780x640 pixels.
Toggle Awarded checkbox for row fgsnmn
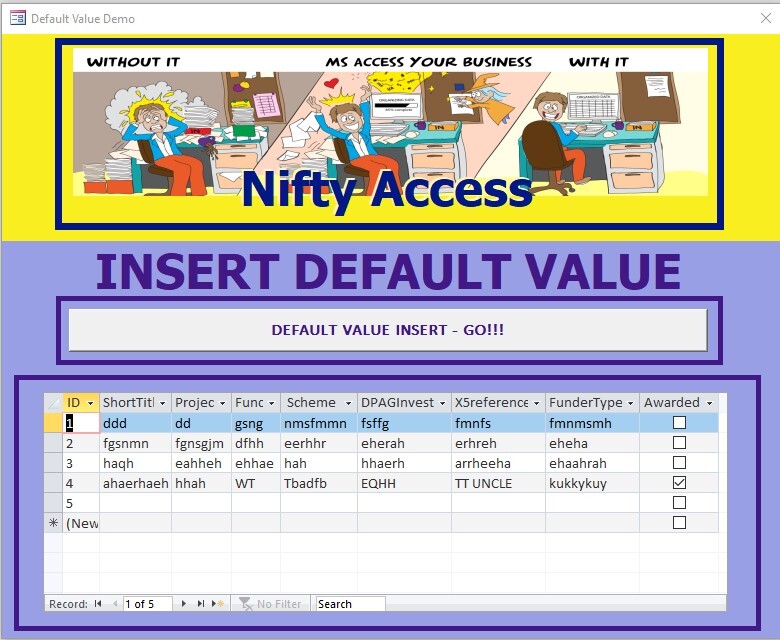point(679,443)
